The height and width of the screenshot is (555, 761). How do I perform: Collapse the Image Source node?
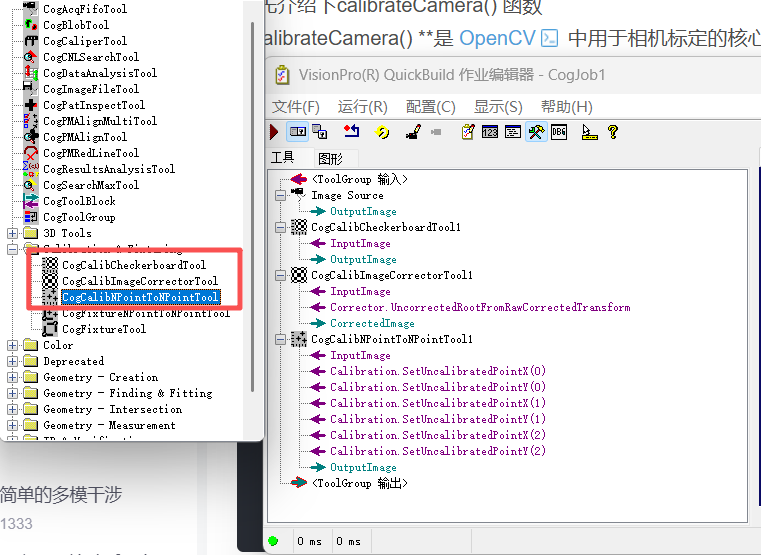[x=281, y=196]
